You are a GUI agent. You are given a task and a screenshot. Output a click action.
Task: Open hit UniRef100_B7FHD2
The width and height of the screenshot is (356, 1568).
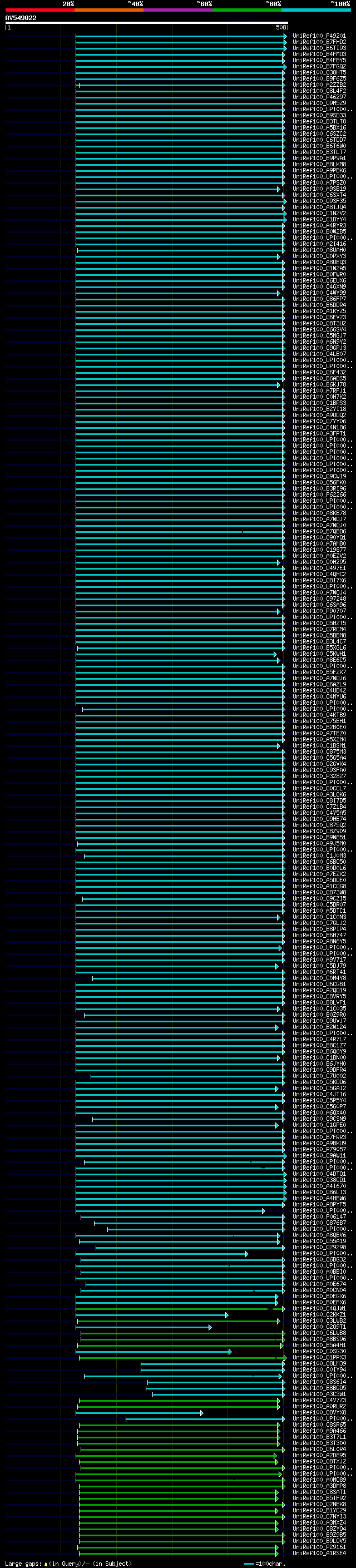pos(319,42)
